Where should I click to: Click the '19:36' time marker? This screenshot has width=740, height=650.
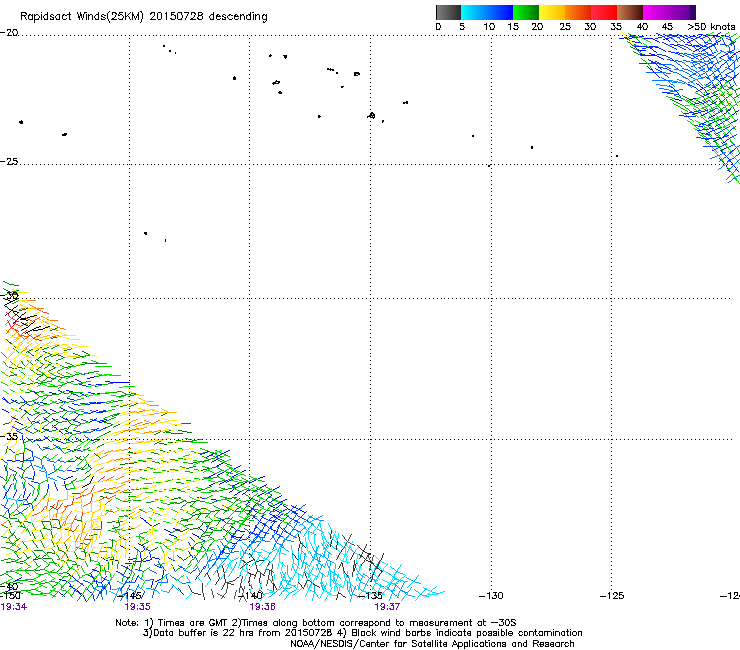(x=262, y=607)
